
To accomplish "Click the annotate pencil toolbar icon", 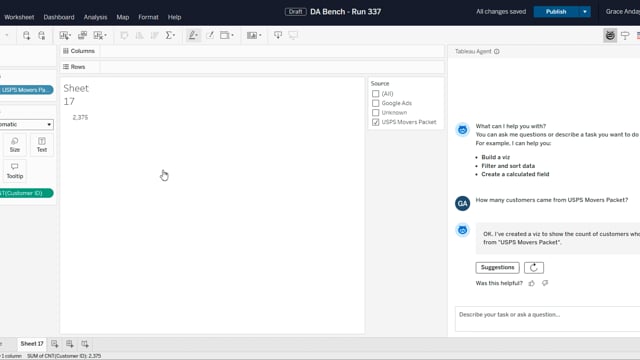I will [x=210, y=36].
